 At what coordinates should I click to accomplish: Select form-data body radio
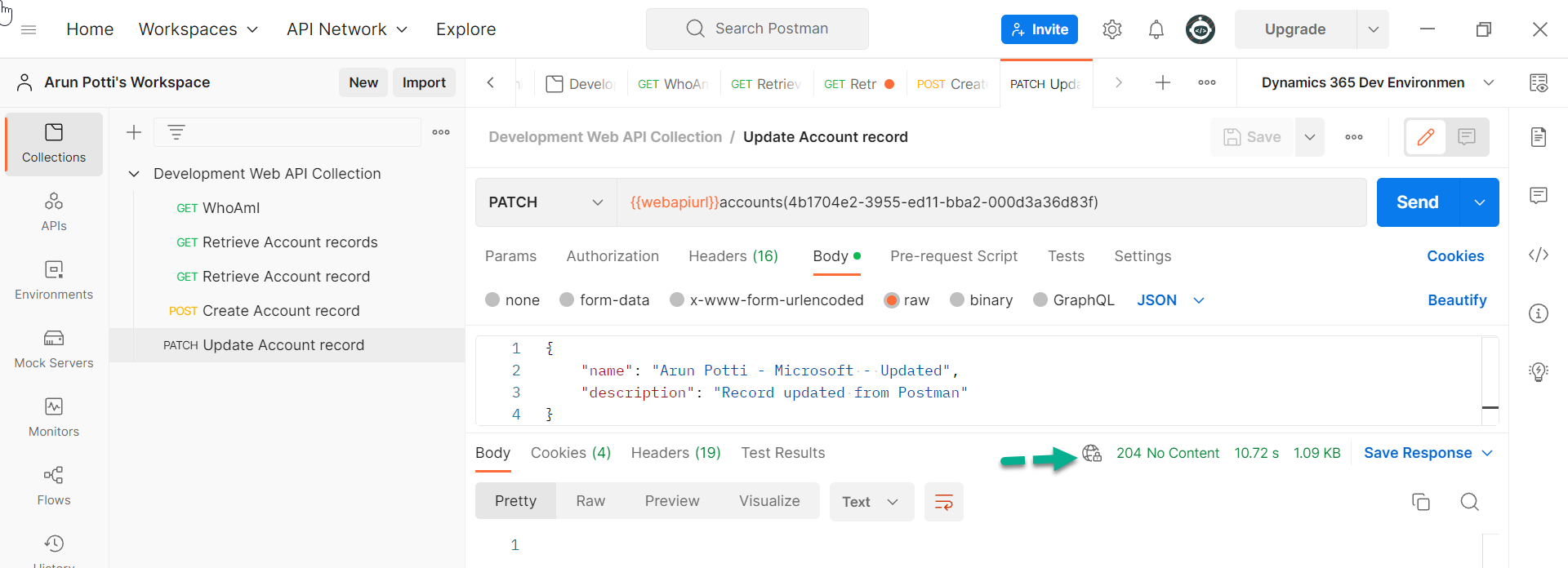[567, 300]
